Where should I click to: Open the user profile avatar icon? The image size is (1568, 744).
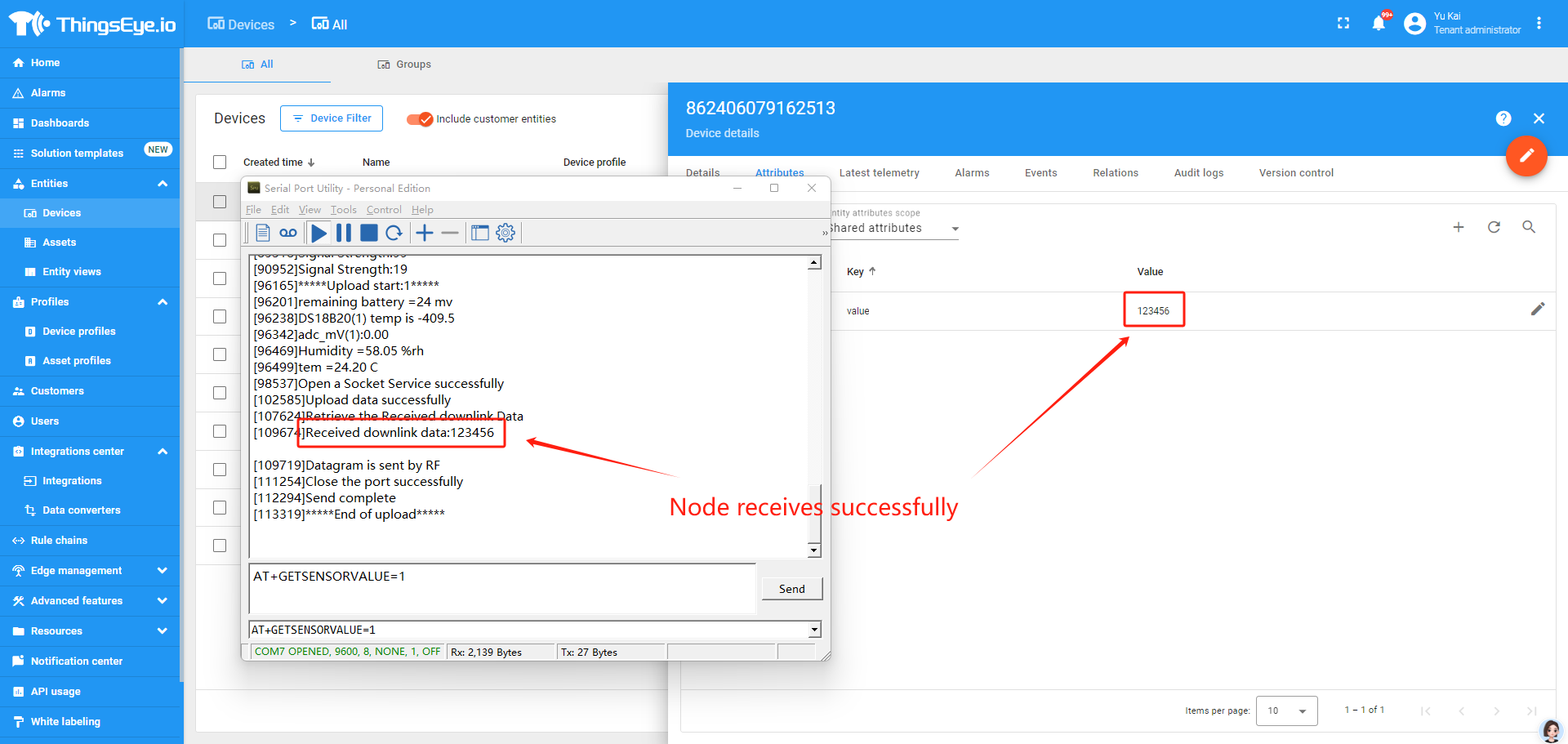1414,23
